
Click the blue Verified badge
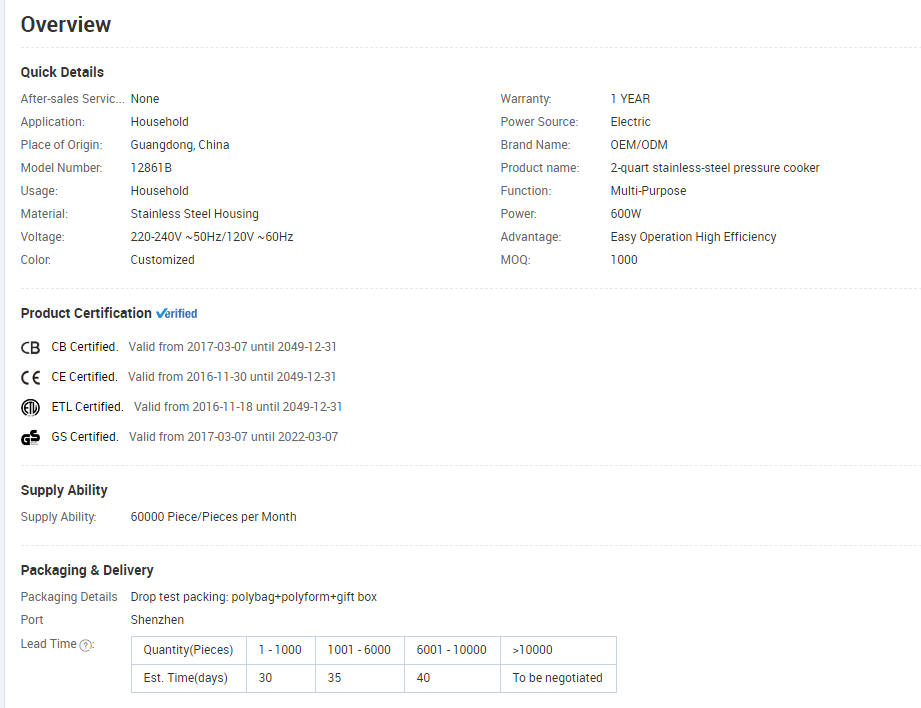(x=177, y=314)
